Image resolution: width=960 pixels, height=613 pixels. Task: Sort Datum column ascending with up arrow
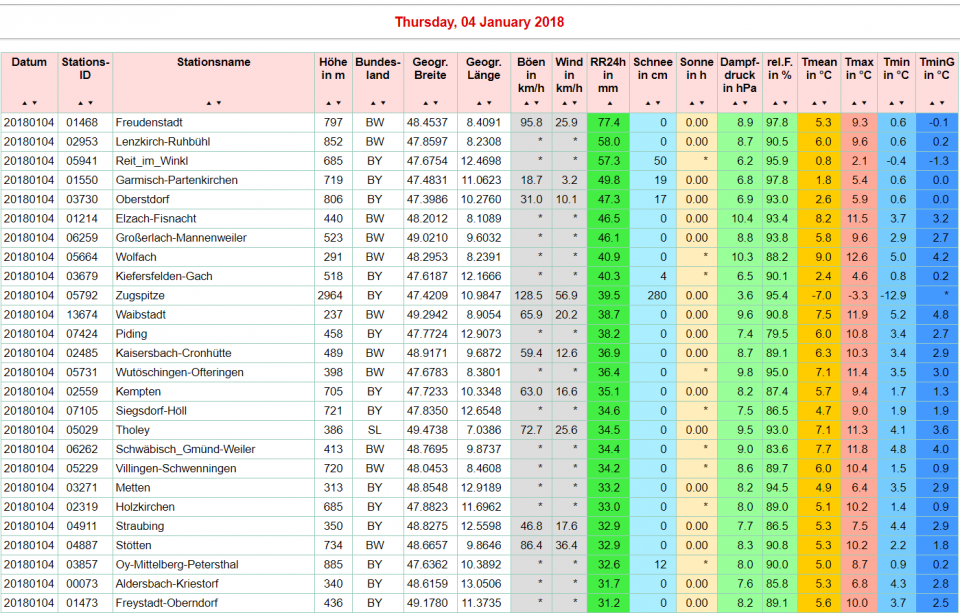coord(25,103)
